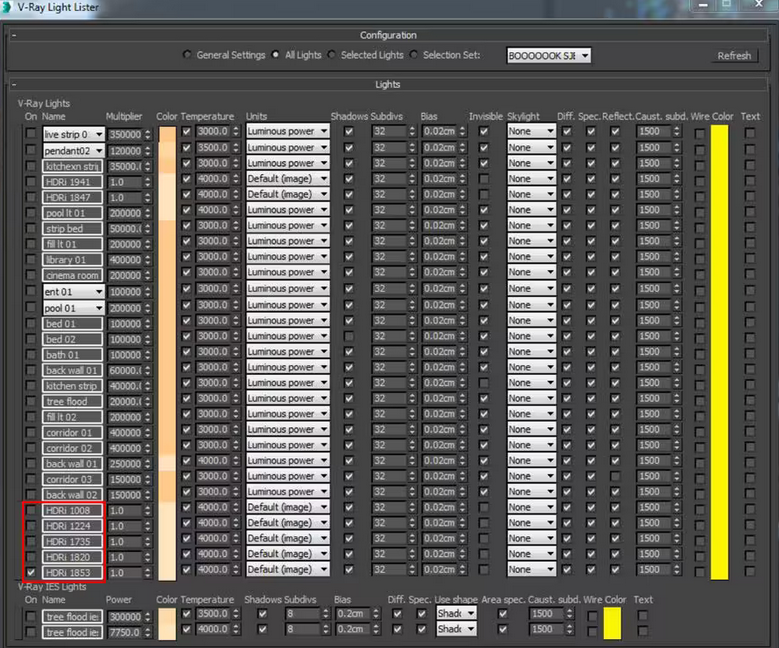Click Temperature value 4000.0 for HDRi 1941

[x=213, y=178]
